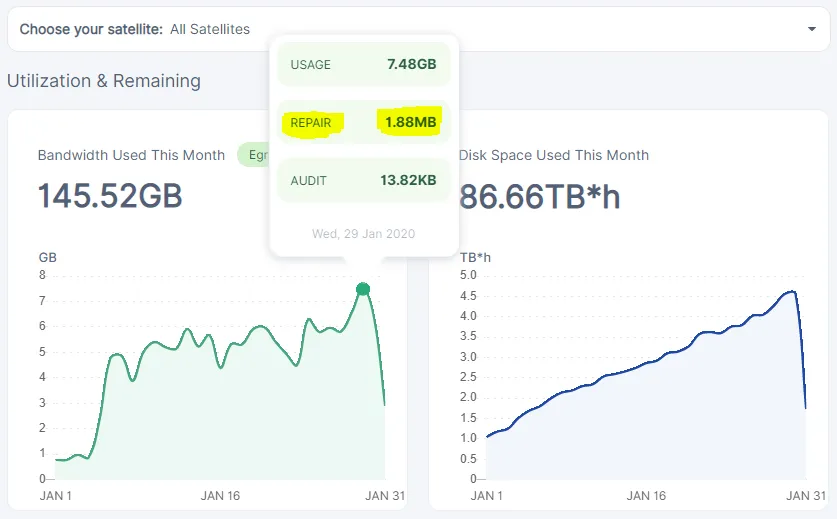Click the 7.48GB usage value

tap(411, 64)
